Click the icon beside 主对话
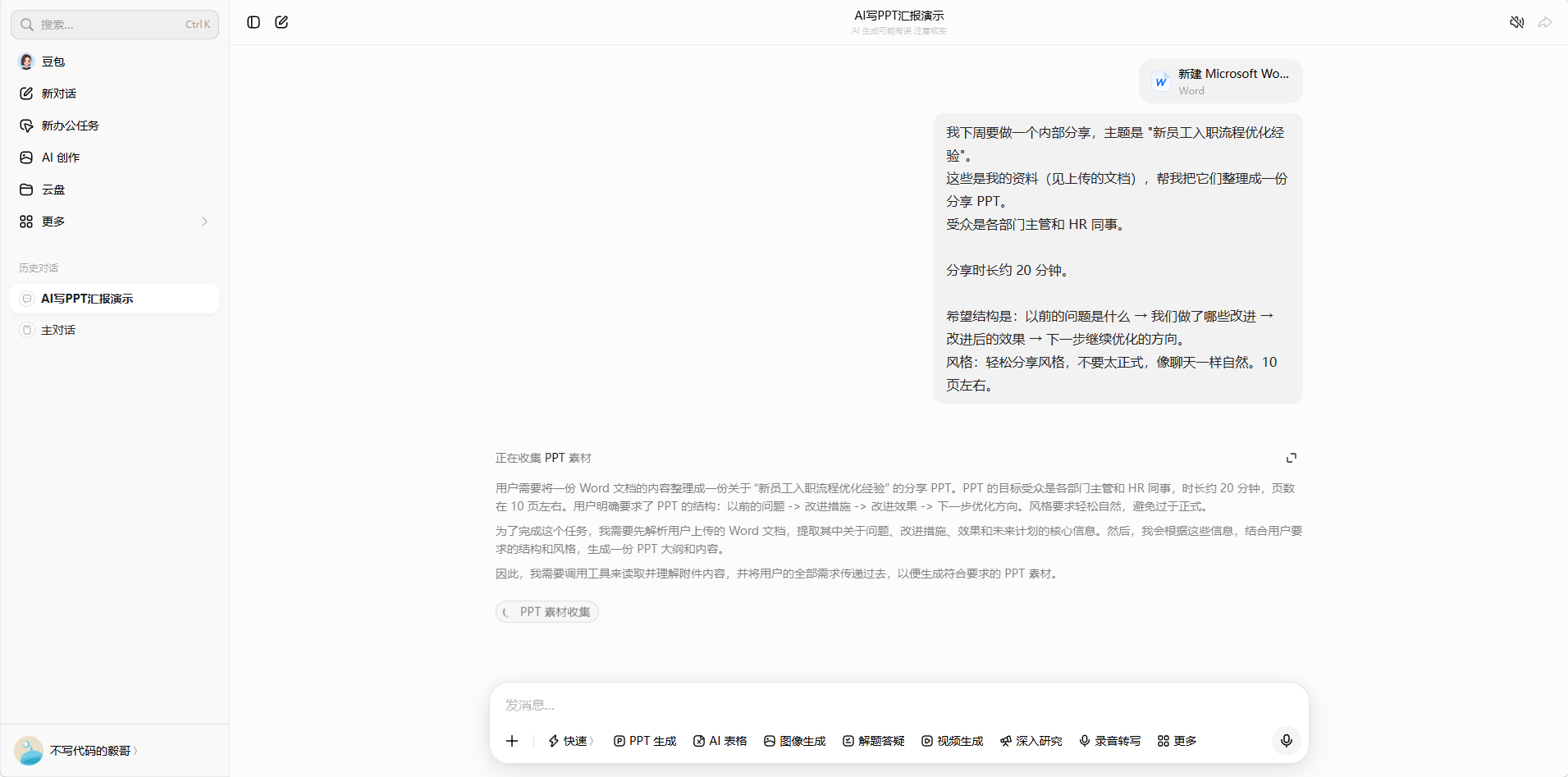The width and height of the screenshot is (1568, 777). pos(27,330)
